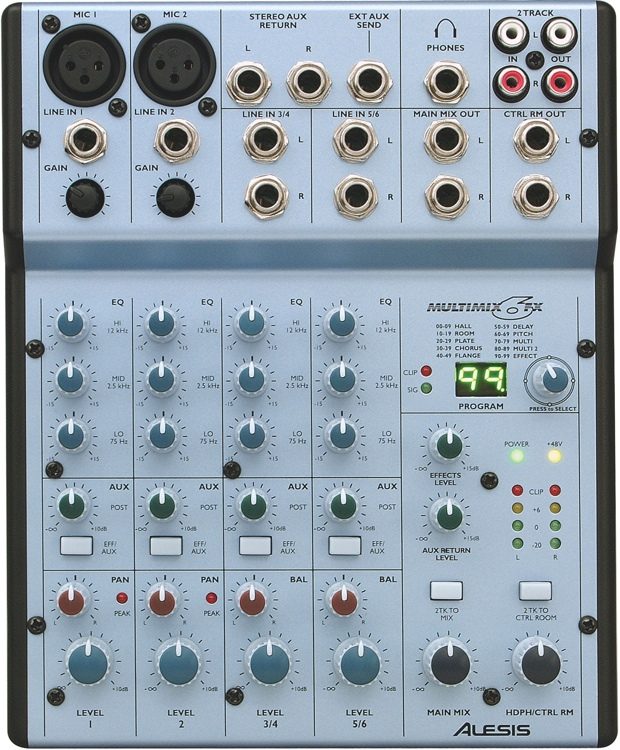The width and height of the screenshot is (620, 750).
Task: Click the EFFECTS LEVEL knob
Action: pos(448,445)
